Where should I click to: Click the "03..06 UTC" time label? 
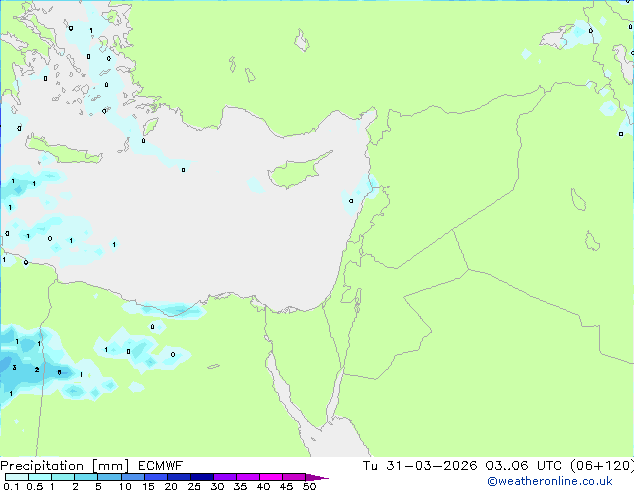[x=524, y=466]
